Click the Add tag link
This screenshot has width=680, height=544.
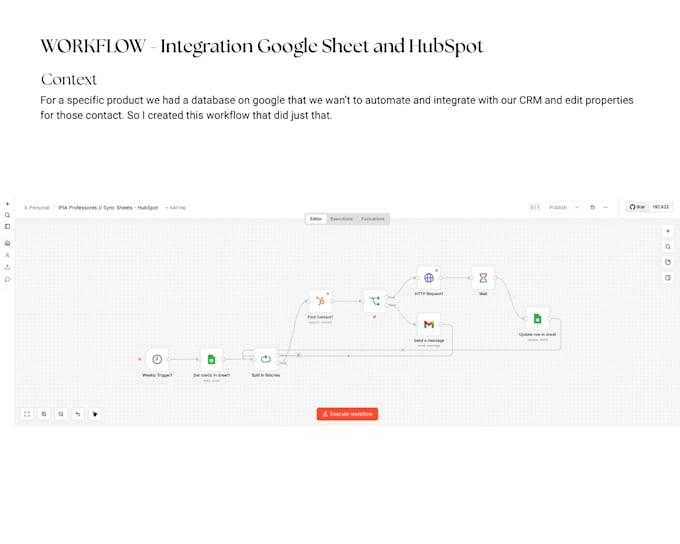point(176,208)
